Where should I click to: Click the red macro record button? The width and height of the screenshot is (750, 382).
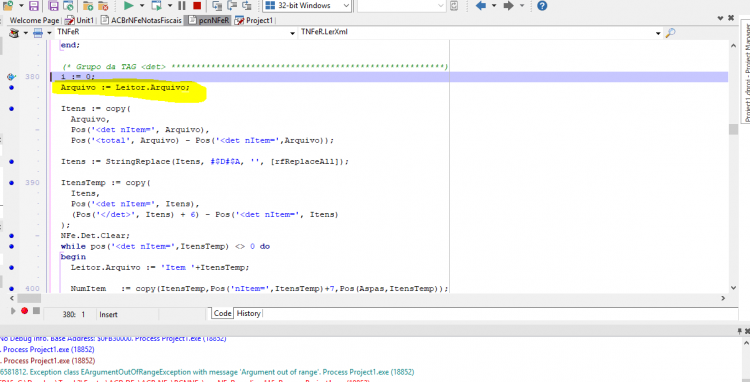click(24, 311)
